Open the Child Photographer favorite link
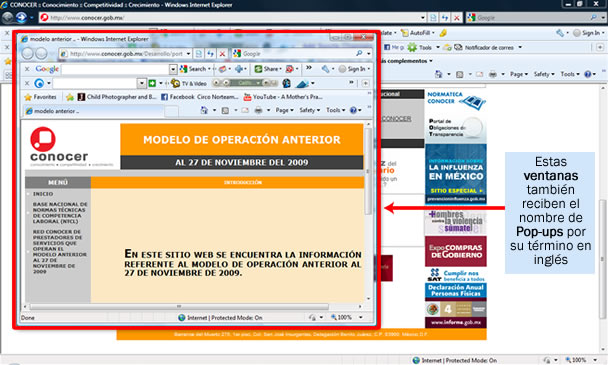The width and height of the screenshot is (608, 365). 117,97
